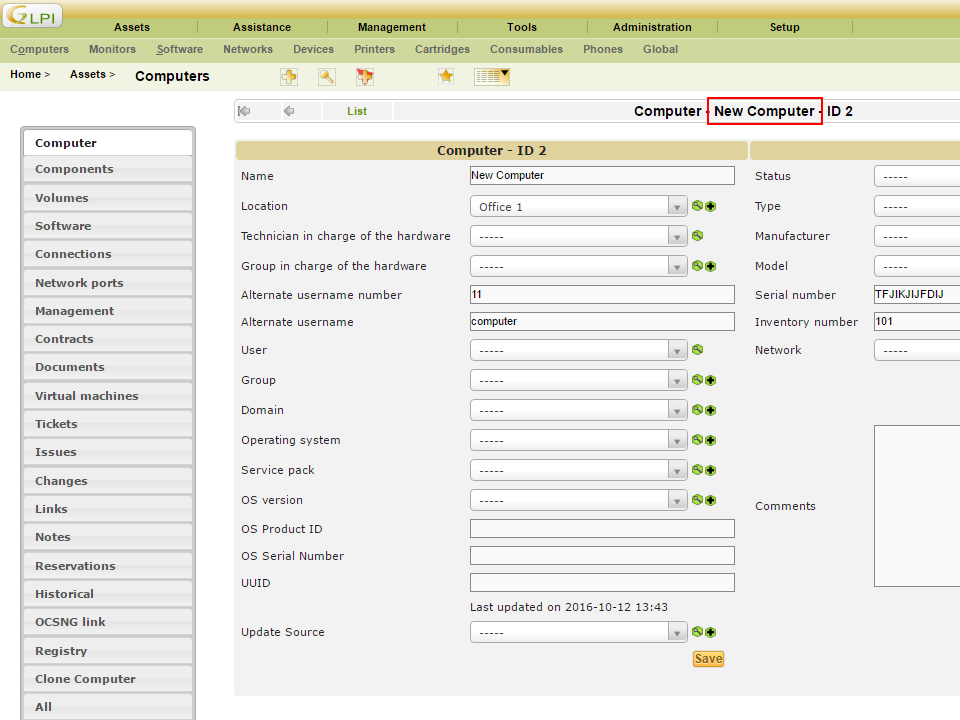
Task: Open search with the magnifier icon
Action: (x=326, y=77)
